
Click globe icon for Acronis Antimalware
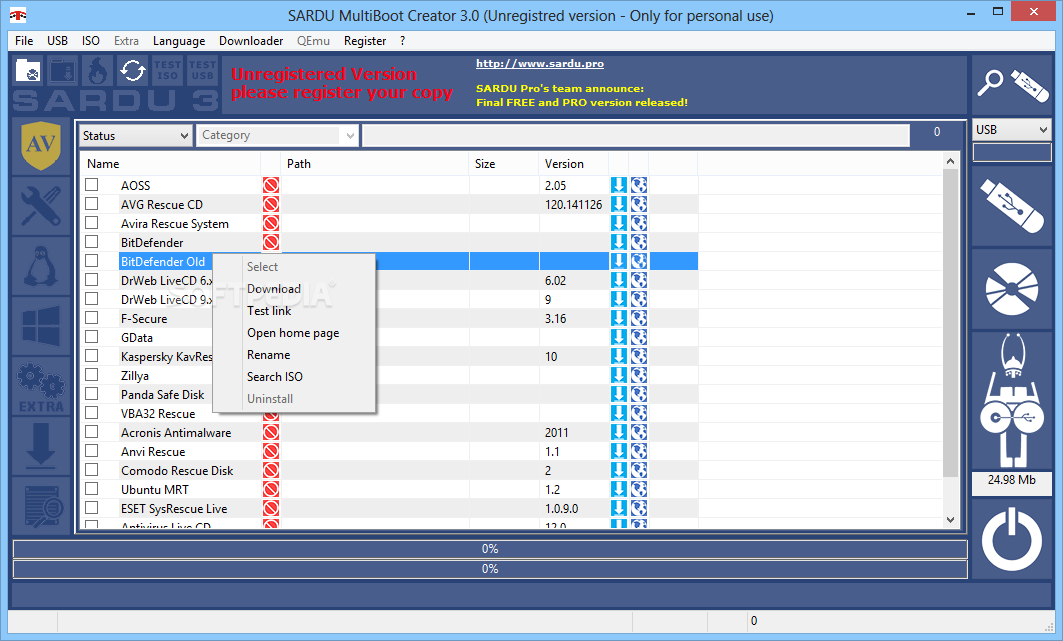coord(639,432)
